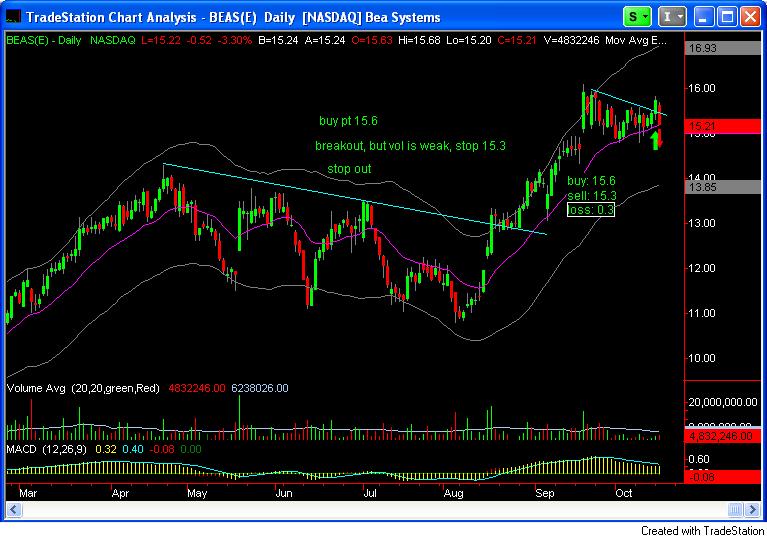
Task: Click the 16.93 upper band price label
Action: tap(723, 48)
